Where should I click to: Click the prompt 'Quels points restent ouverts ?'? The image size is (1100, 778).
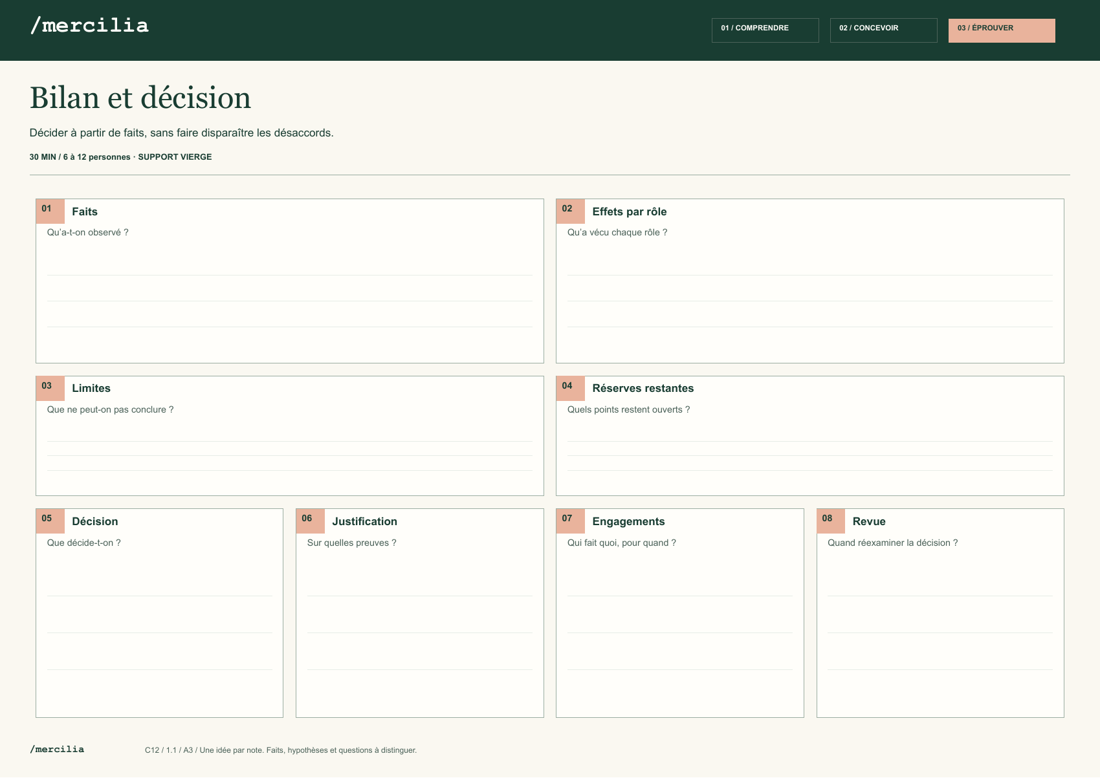click(x=629, y=410)
